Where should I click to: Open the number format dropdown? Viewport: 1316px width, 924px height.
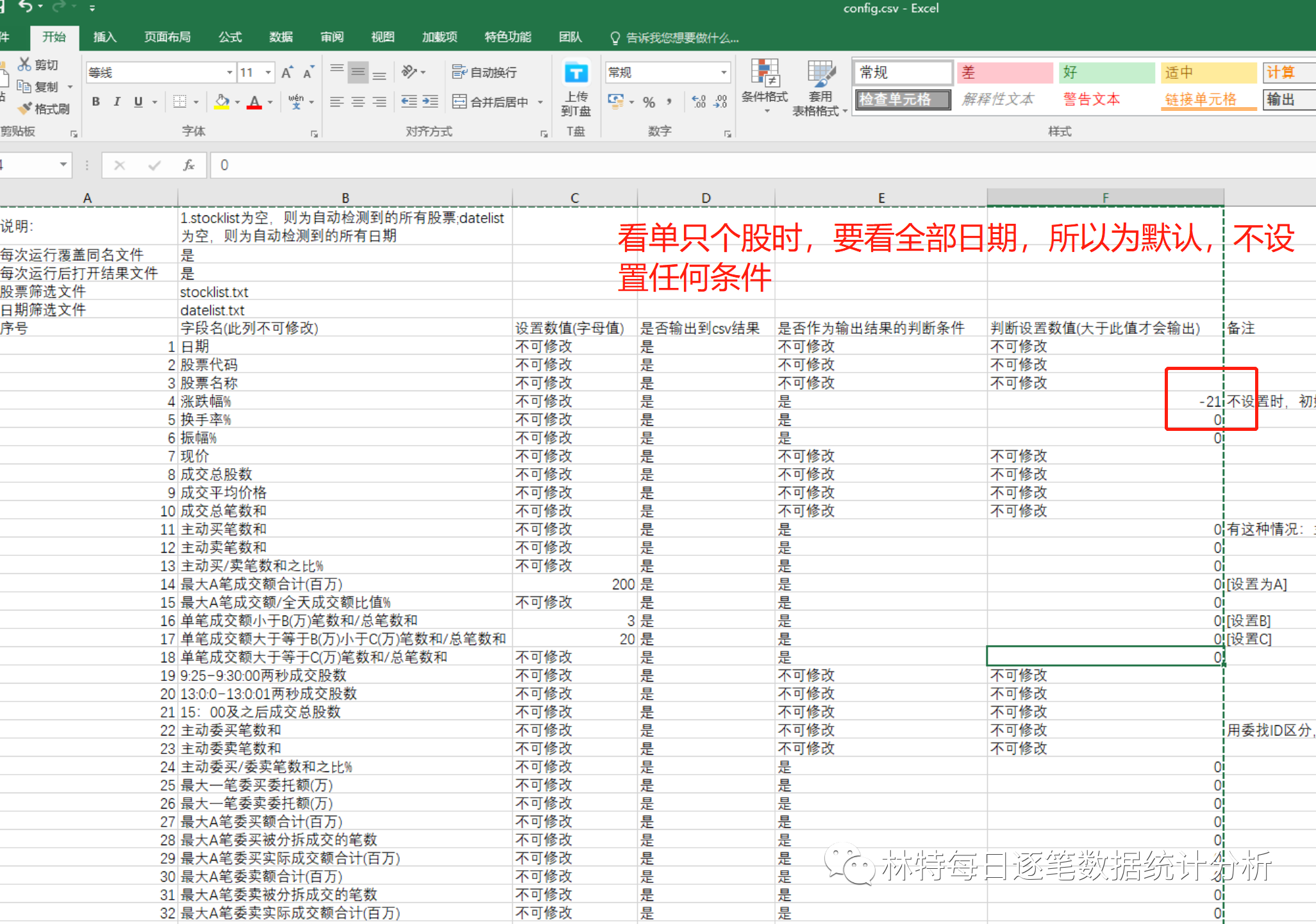pyautogui.click(x=724, y=72)
